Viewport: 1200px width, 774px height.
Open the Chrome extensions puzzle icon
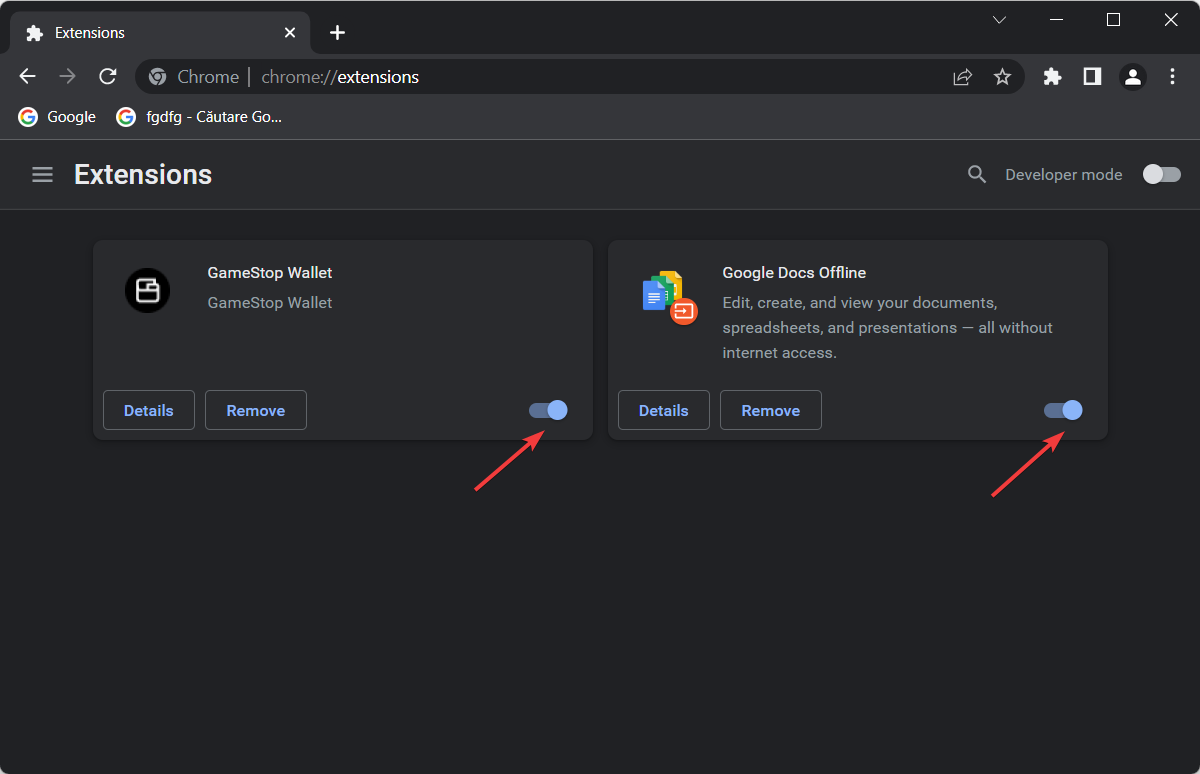tap(1052, 76)
